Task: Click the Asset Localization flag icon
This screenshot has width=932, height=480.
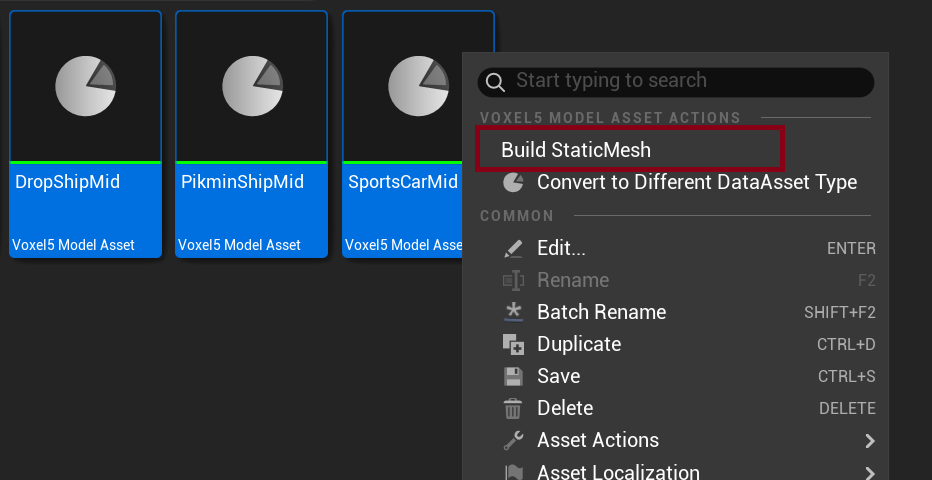Action: tap(512, 472)
